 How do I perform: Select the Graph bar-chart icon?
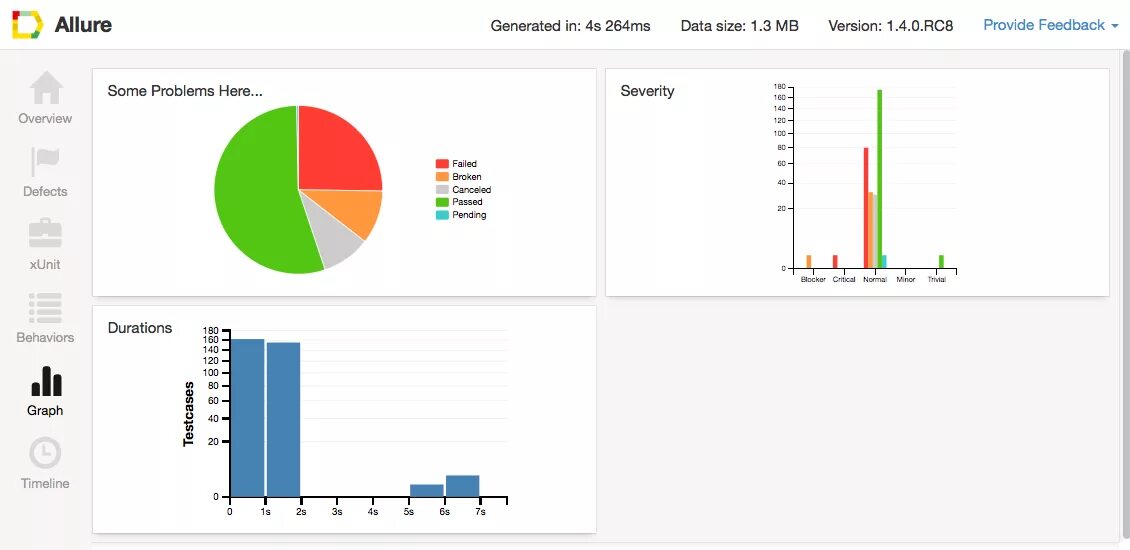click(46, 381)
